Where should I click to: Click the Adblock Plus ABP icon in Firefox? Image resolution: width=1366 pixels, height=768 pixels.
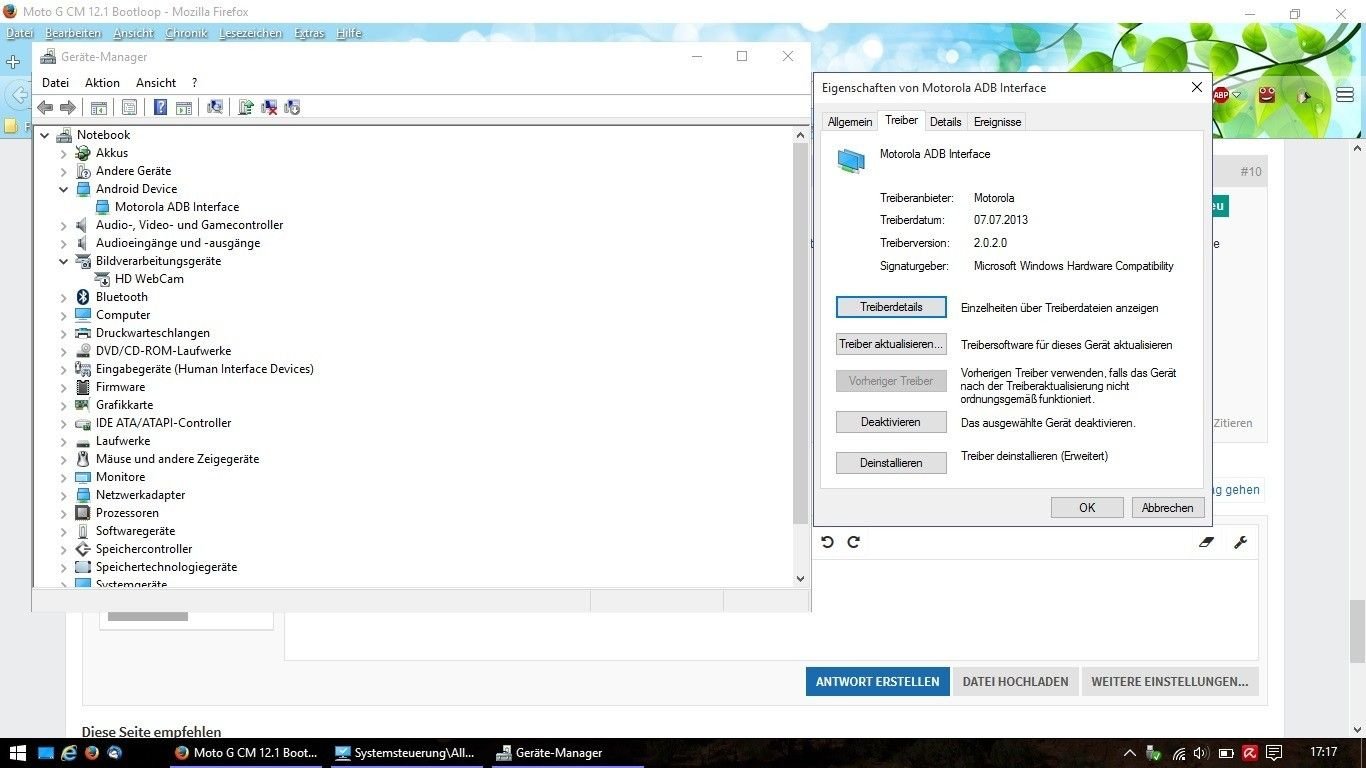(1221, 95)
